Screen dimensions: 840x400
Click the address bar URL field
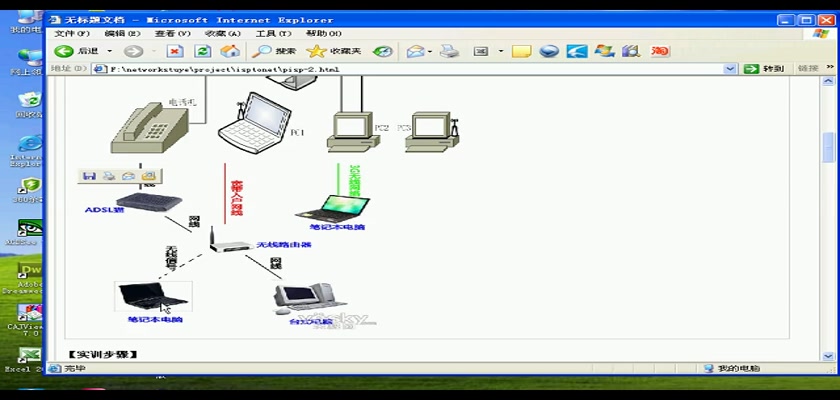(x=400, y=69)
